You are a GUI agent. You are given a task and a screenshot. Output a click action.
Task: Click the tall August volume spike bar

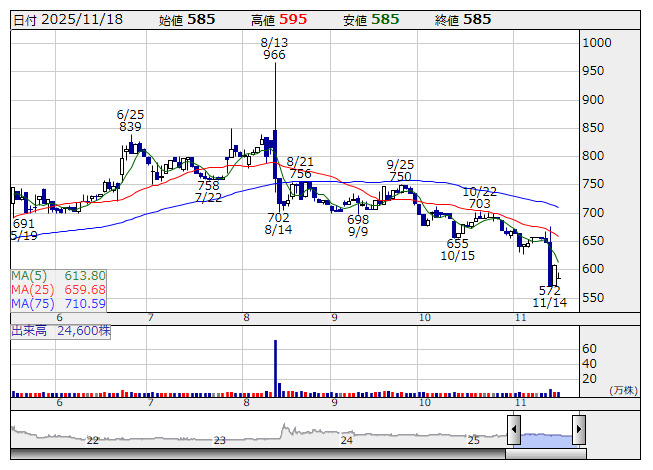tap(275, 368)
